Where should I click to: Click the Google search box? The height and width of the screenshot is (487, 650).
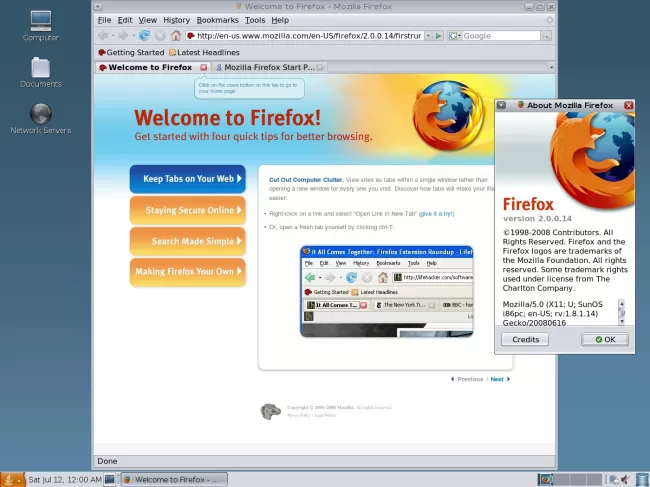point(501,36)
